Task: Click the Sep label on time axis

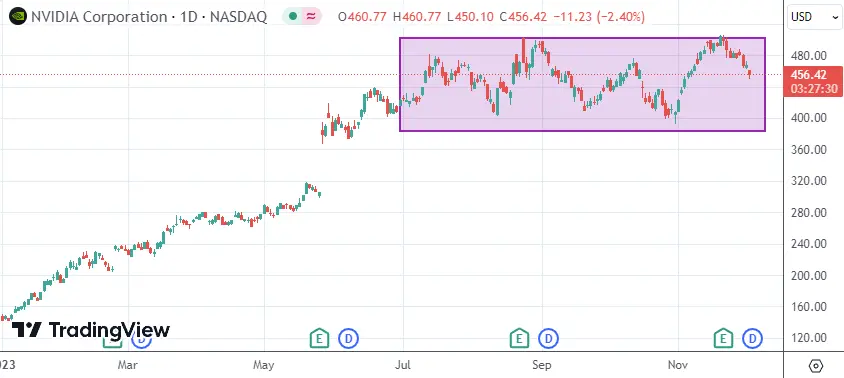Action: pyautogui.click(x=541, y=366)
